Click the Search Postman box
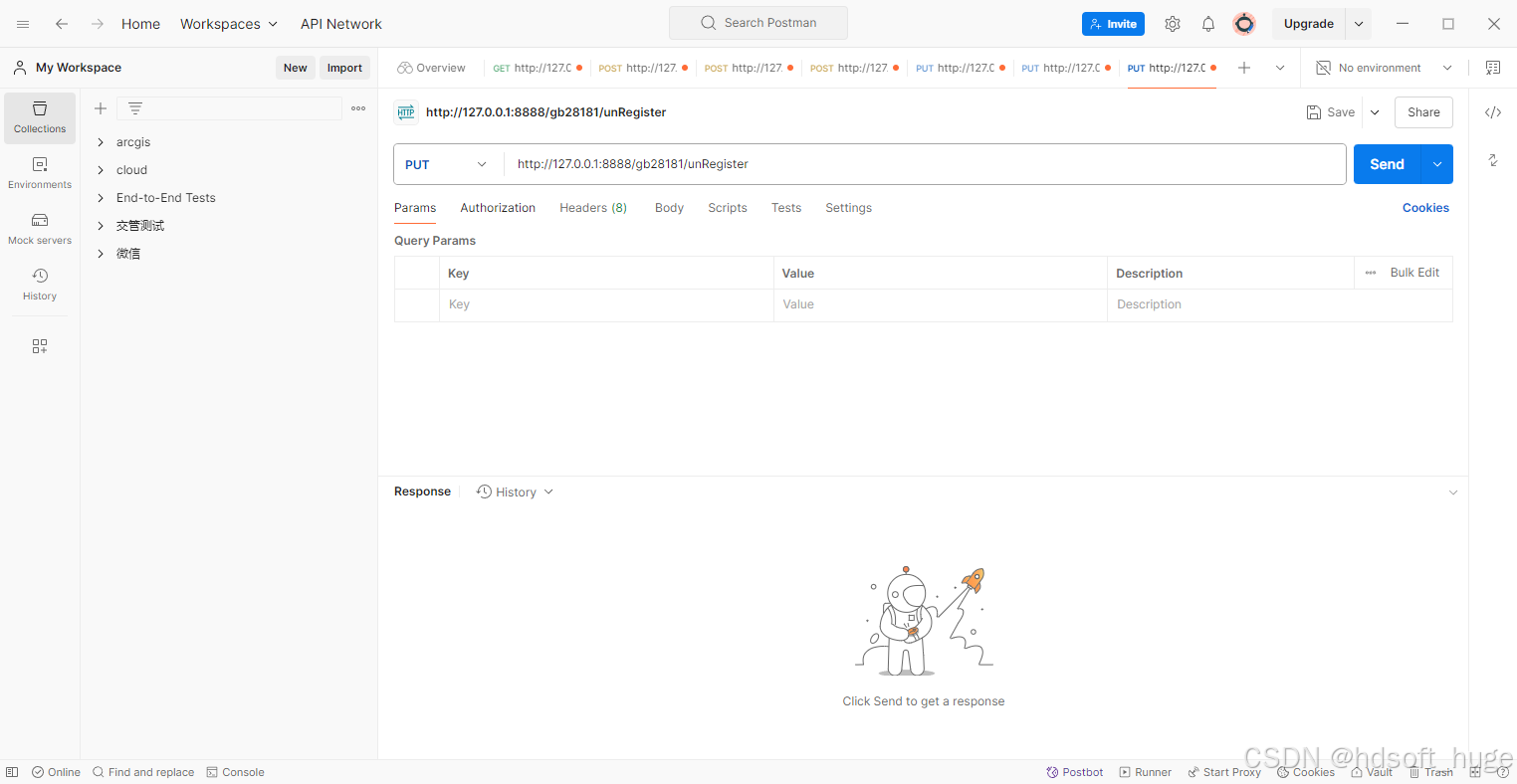This screenshot has width=1517, height=784. [x=758, y=23]
